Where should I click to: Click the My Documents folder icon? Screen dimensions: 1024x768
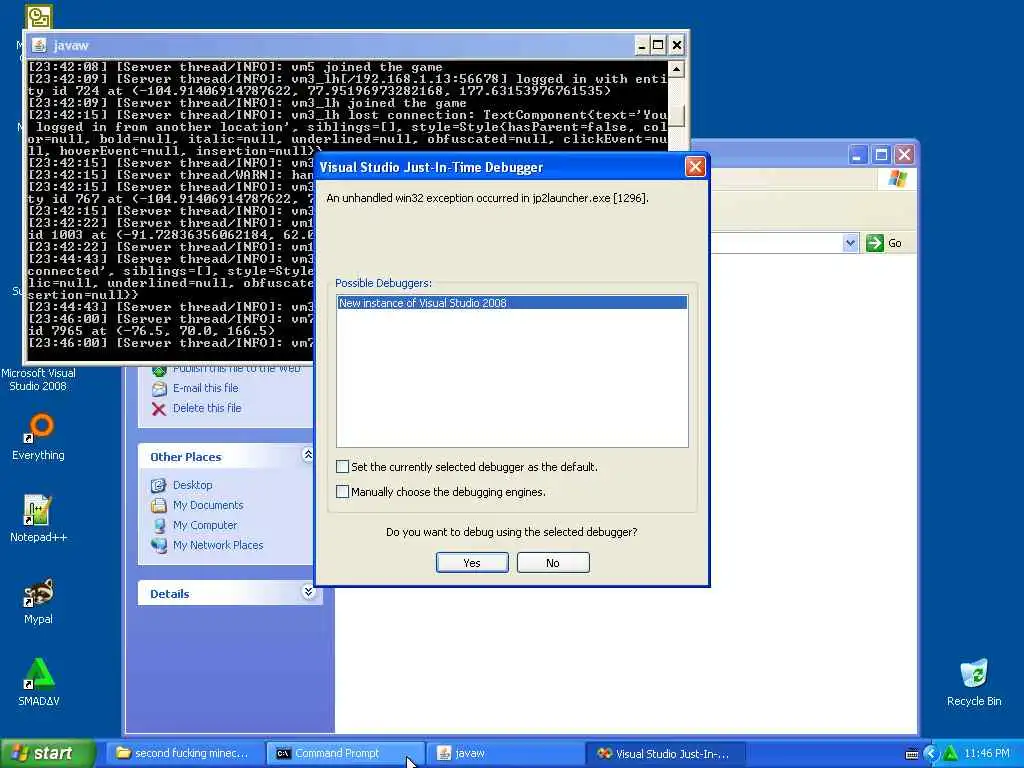tap(159, 505)
